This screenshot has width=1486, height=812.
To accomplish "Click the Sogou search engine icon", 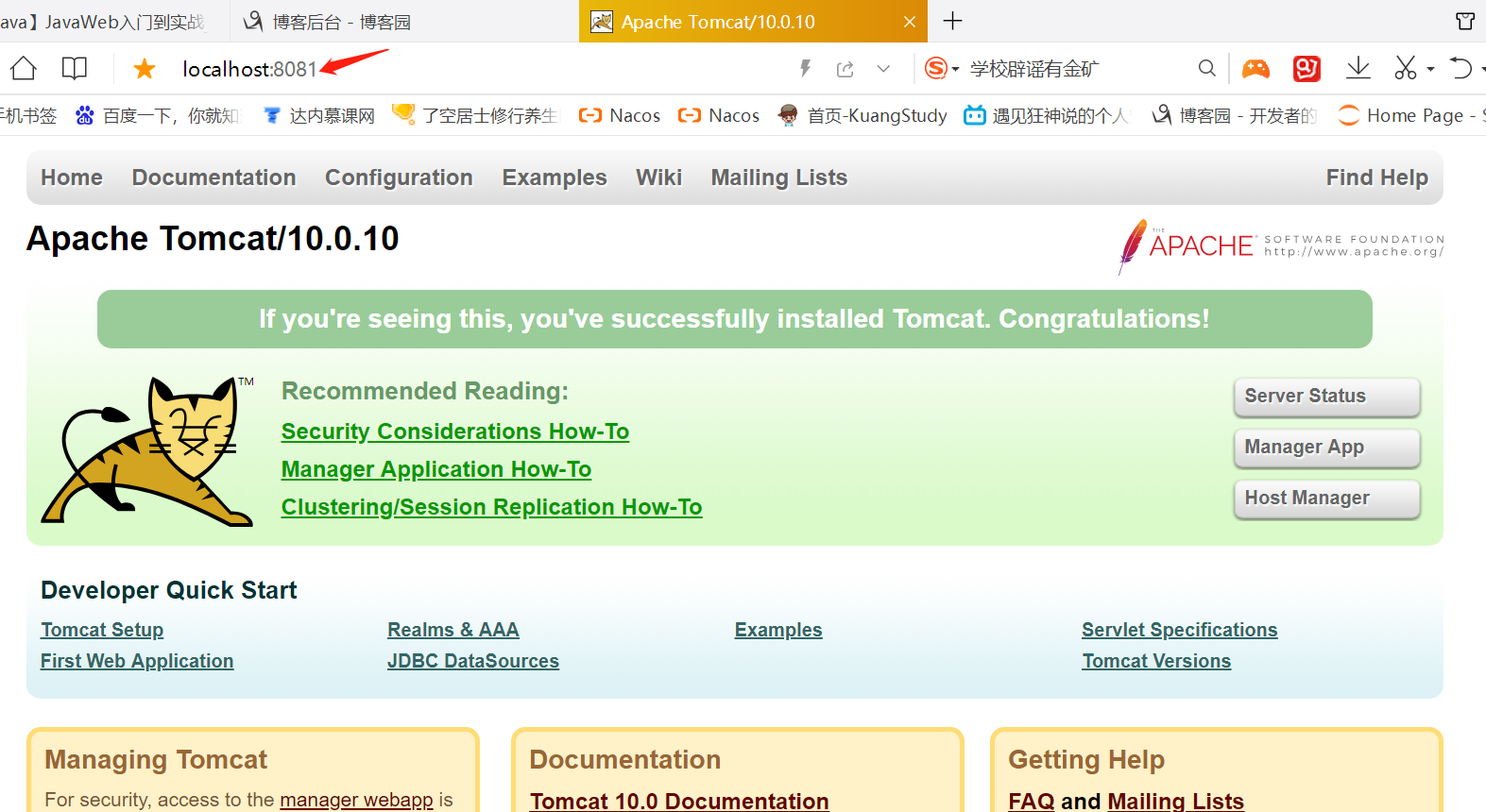I will (935, 68).
